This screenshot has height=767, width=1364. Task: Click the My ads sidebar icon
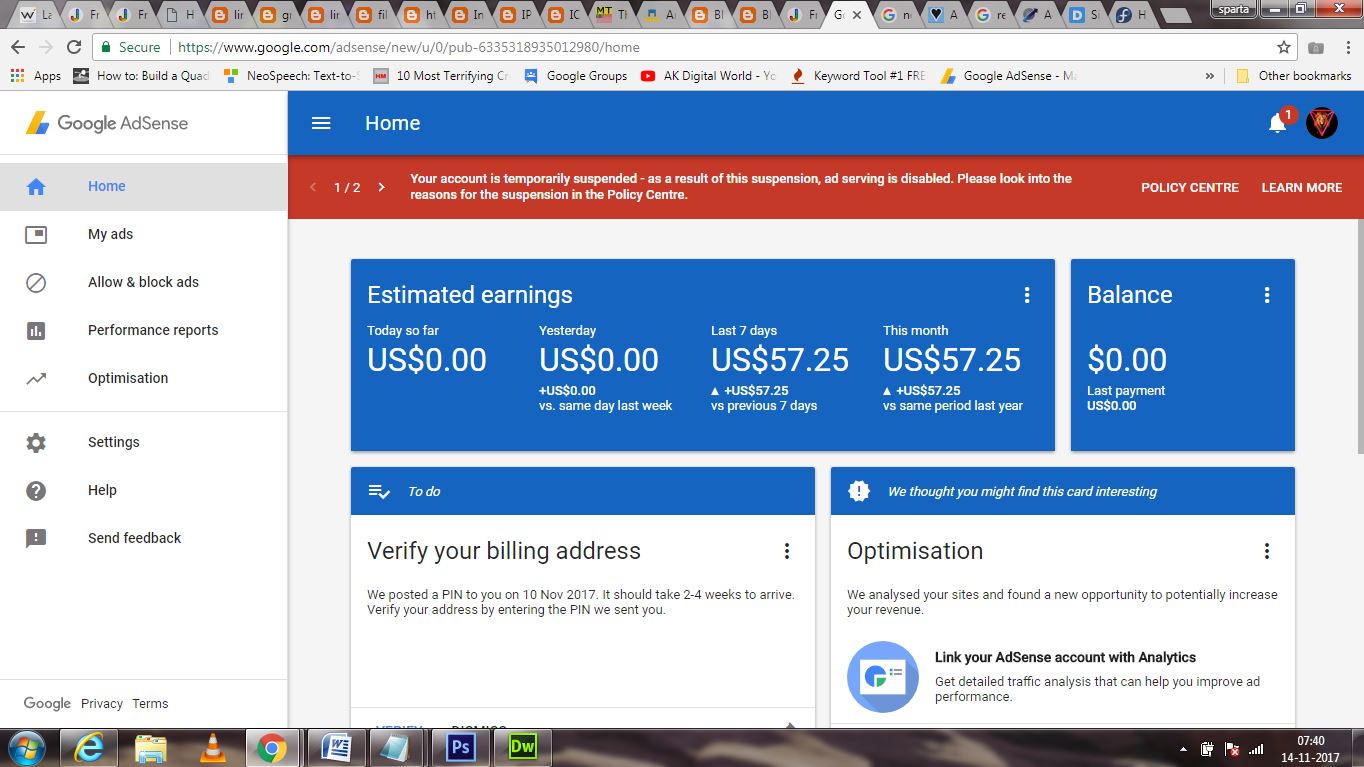[36, 234]
